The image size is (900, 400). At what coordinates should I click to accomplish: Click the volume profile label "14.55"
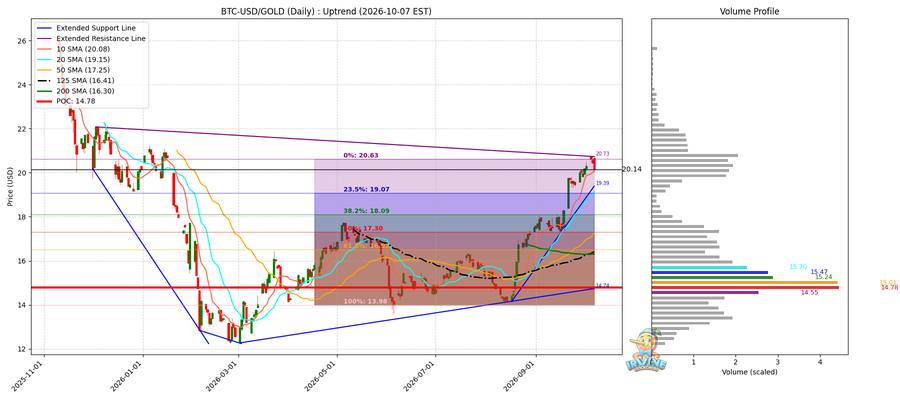(x=809, y=293)
